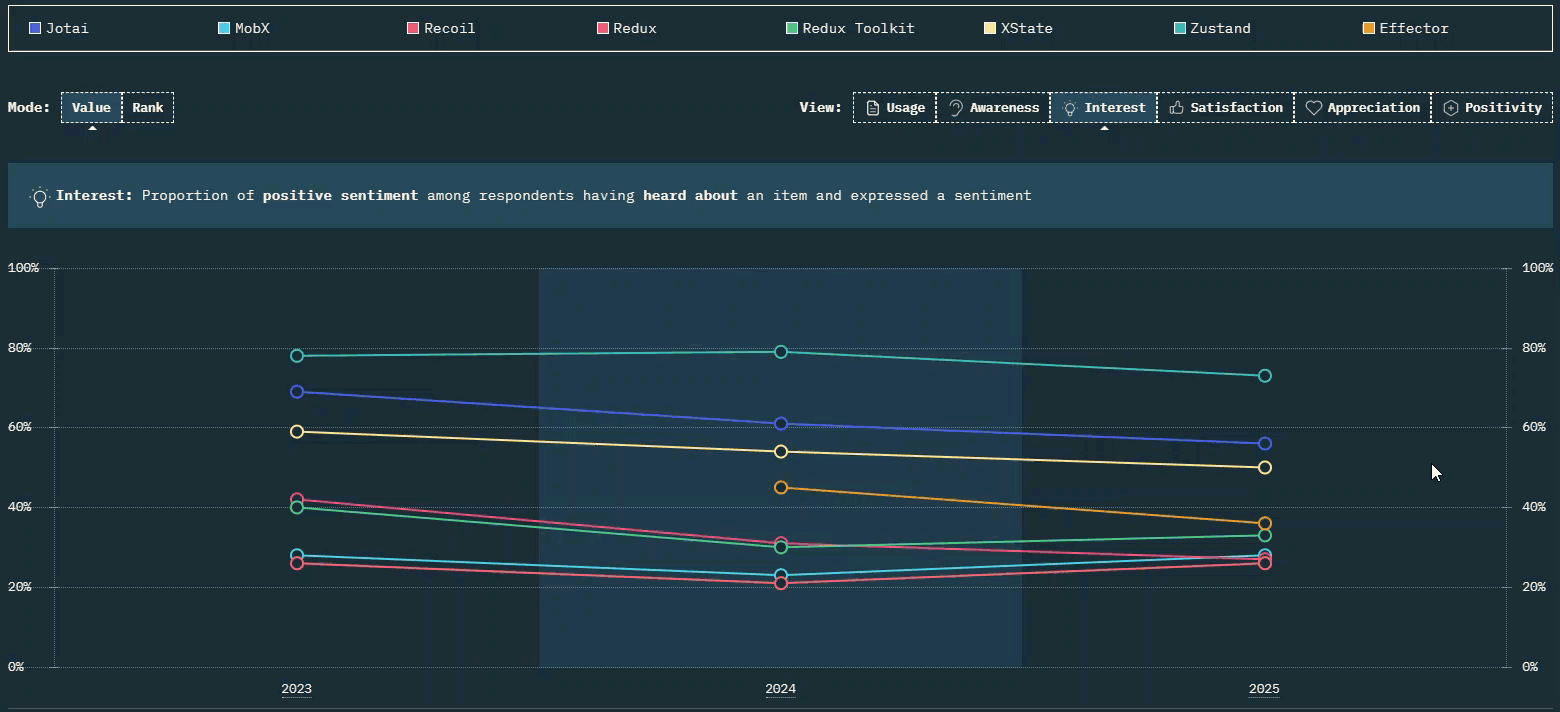The image size is (1560, 712).
Task: Click the Jotai blue legend swatch
Action: point(35,29)
